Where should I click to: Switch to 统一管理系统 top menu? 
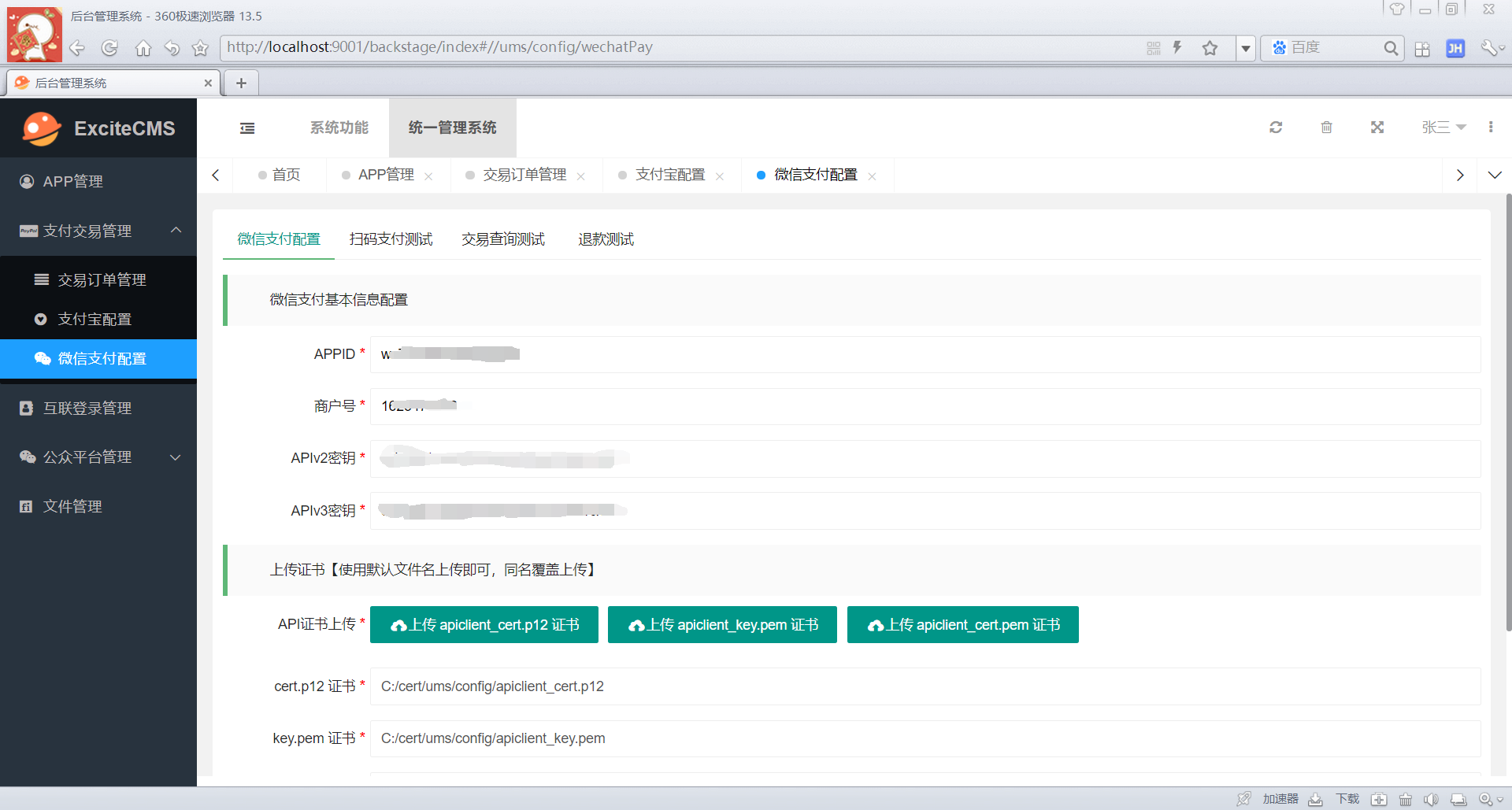[453, 128]
